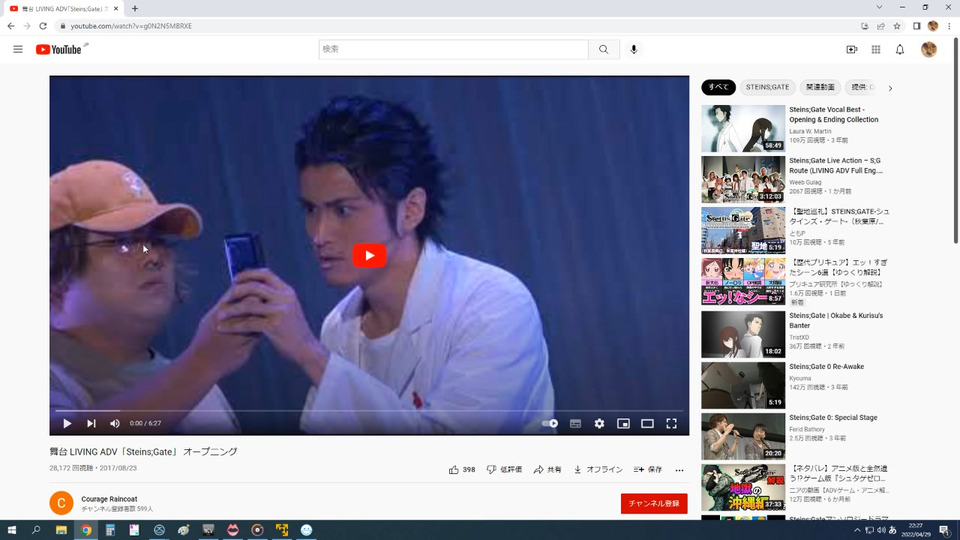Click the browser address bar URL
This screenshot has height=540, width=960.
[x=131, y=26]
